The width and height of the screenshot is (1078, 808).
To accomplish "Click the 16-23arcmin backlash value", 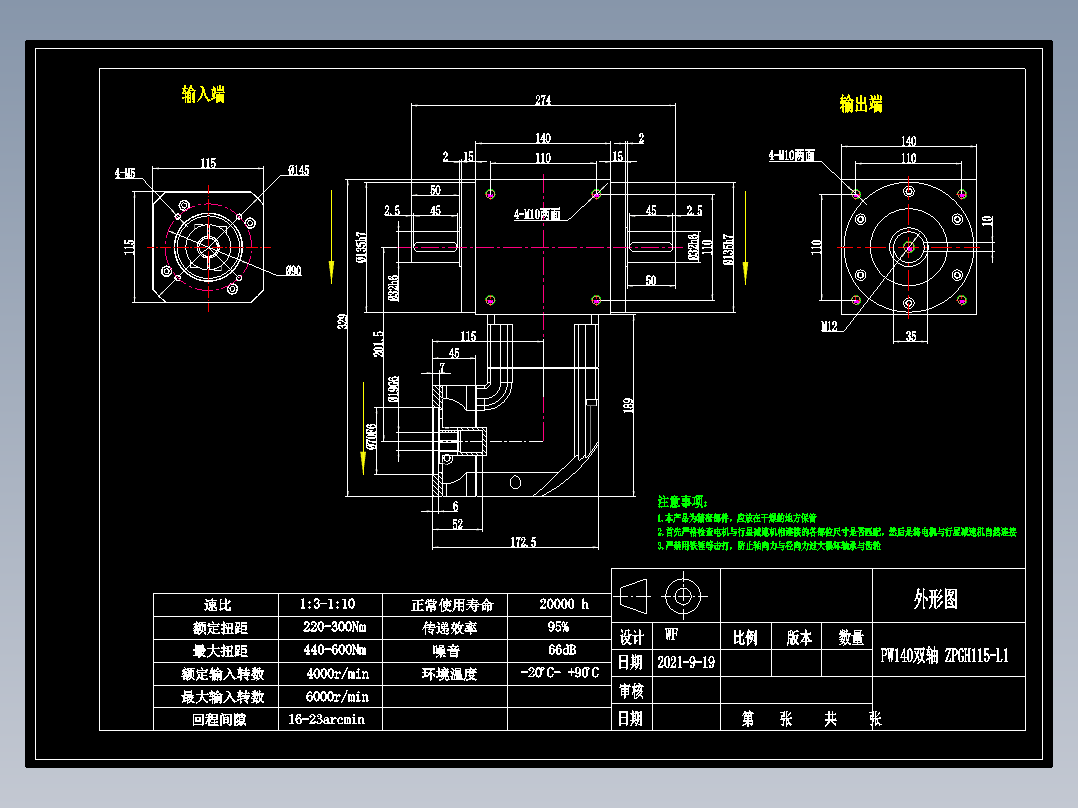I will coord(327,719).
